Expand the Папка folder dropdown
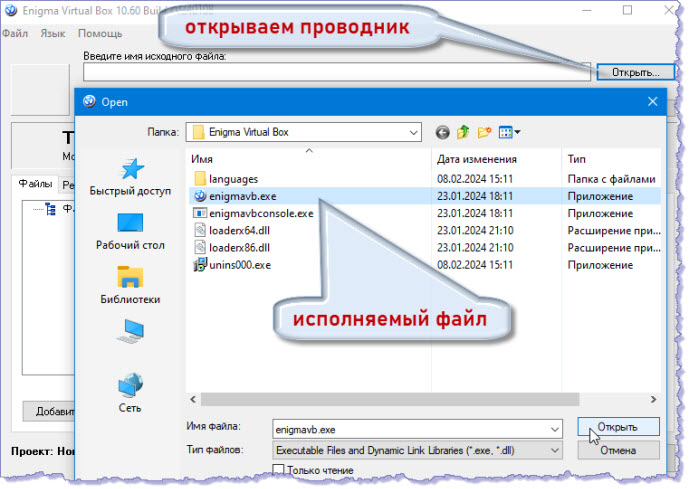 point(413,132)
